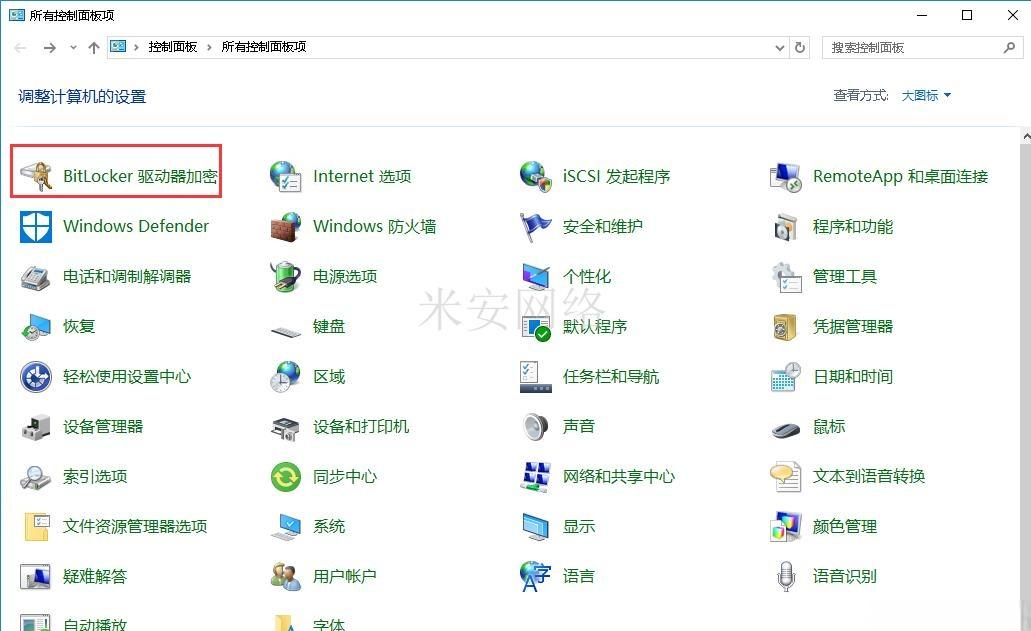1031x631 pixels.
Task: Open the 用户帐户 people icon
Action: (285, 576)
